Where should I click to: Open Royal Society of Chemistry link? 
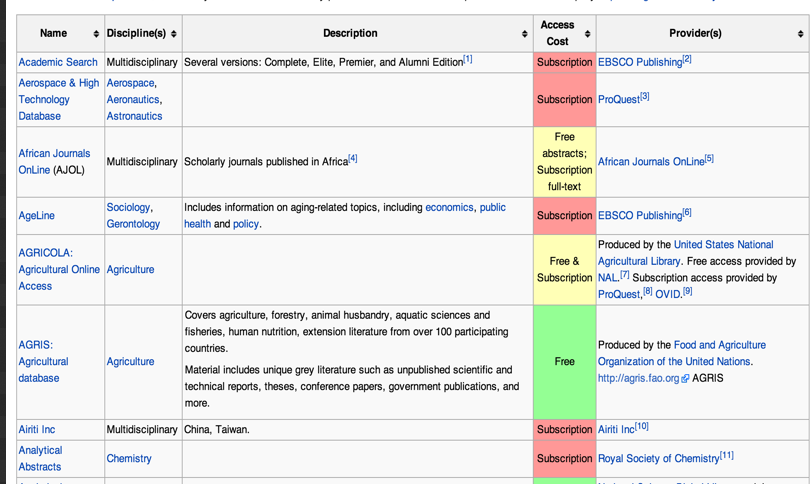click(659, 458)
